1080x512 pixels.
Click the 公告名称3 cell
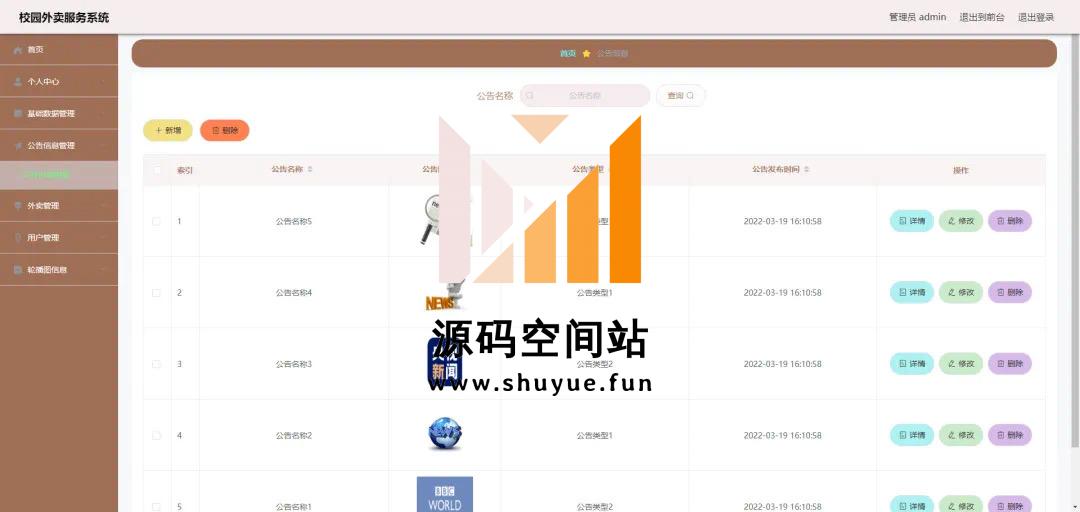(x=294, y=364)
